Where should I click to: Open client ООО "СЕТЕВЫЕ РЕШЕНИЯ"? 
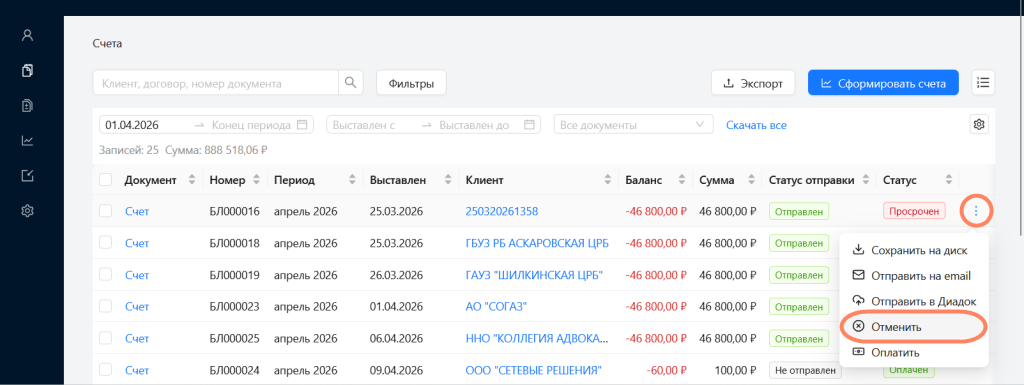pyautogui.click(x=533, y=370)
